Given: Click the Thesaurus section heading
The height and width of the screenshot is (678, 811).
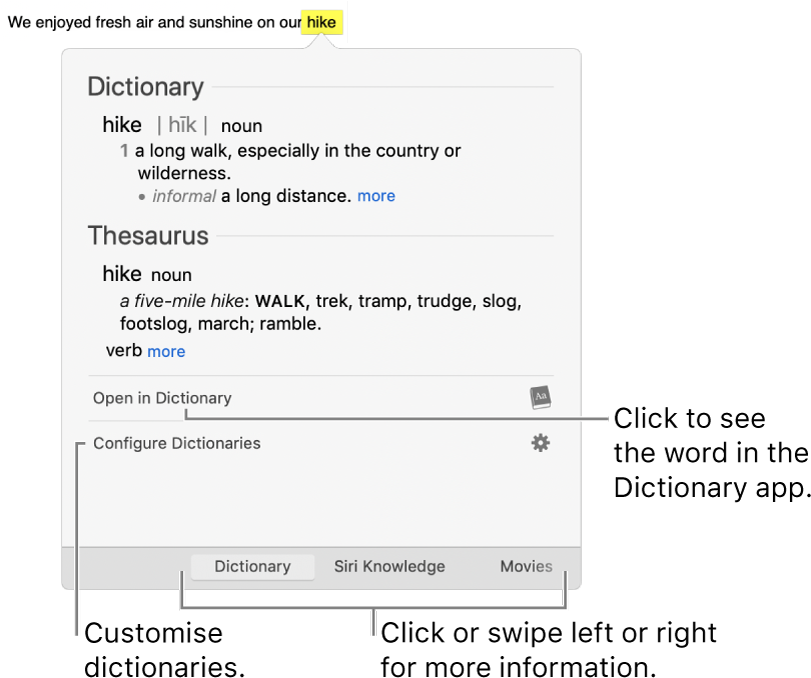Looking at the screenshot, I should (148, 236).
